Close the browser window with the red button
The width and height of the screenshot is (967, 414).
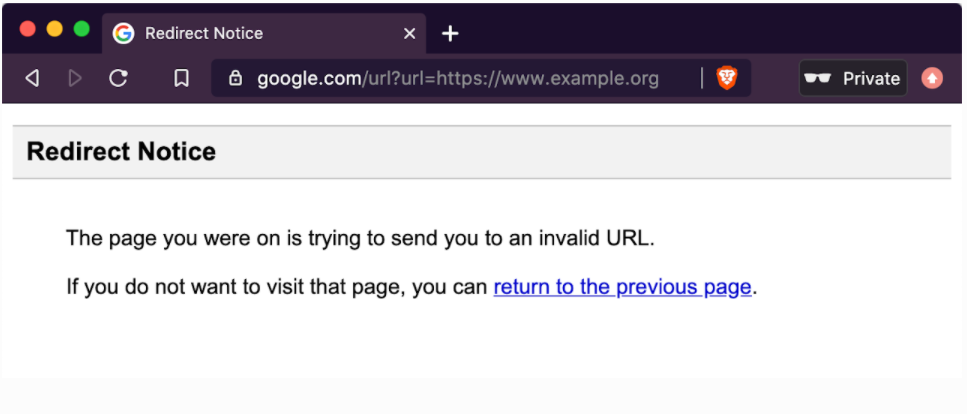pyautogui.click(x=27, y=29)
